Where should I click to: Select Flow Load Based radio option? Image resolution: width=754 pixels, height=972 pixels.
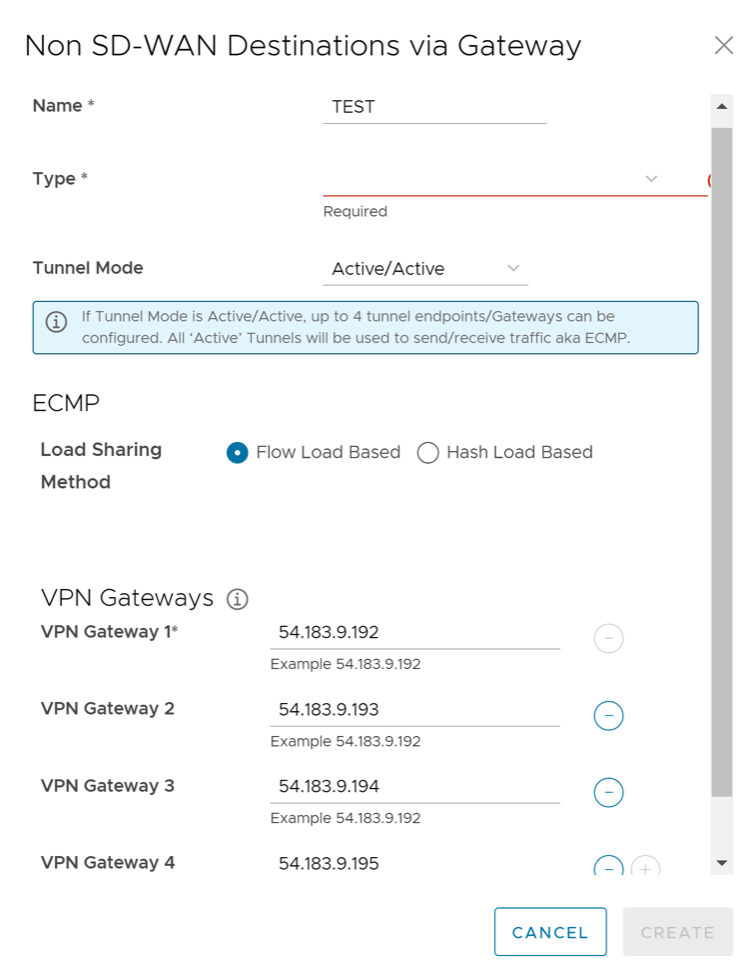pos(238,453)
